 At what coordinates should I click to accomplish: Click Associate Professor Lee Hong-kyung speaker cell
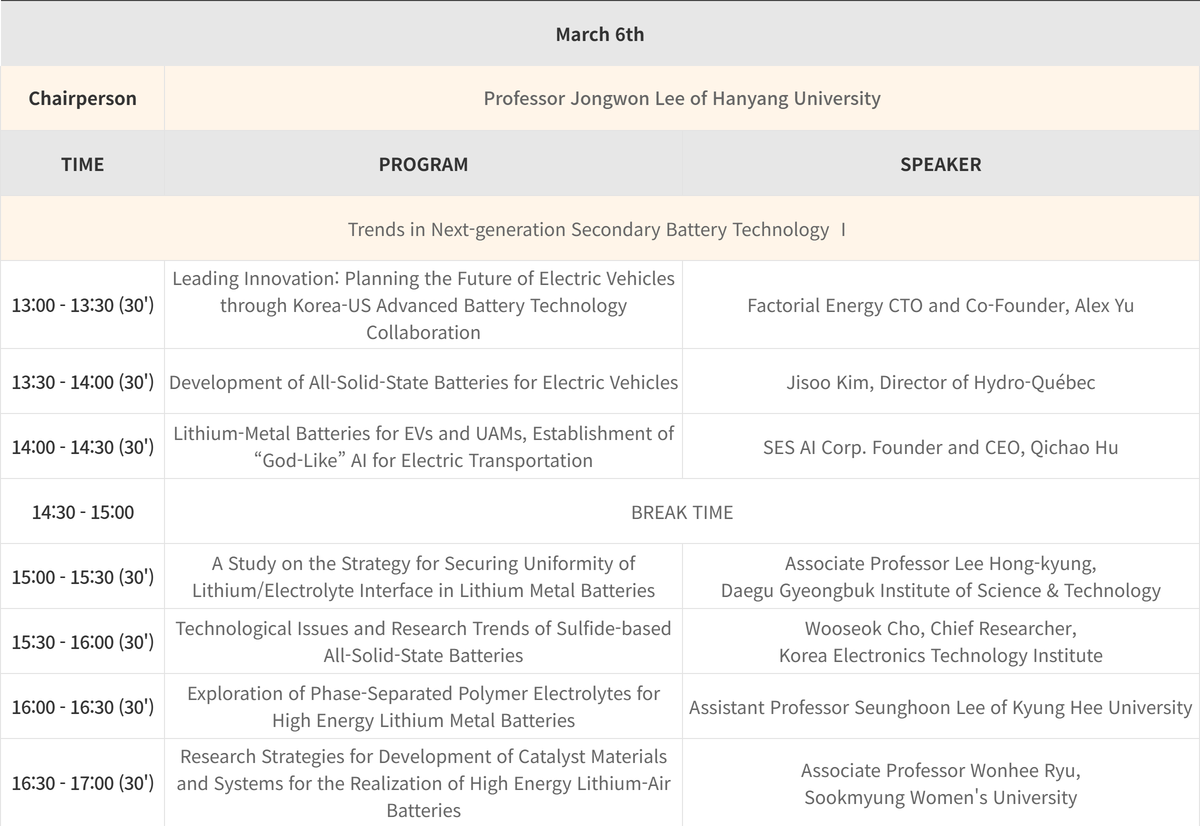(x=940, y=577)
